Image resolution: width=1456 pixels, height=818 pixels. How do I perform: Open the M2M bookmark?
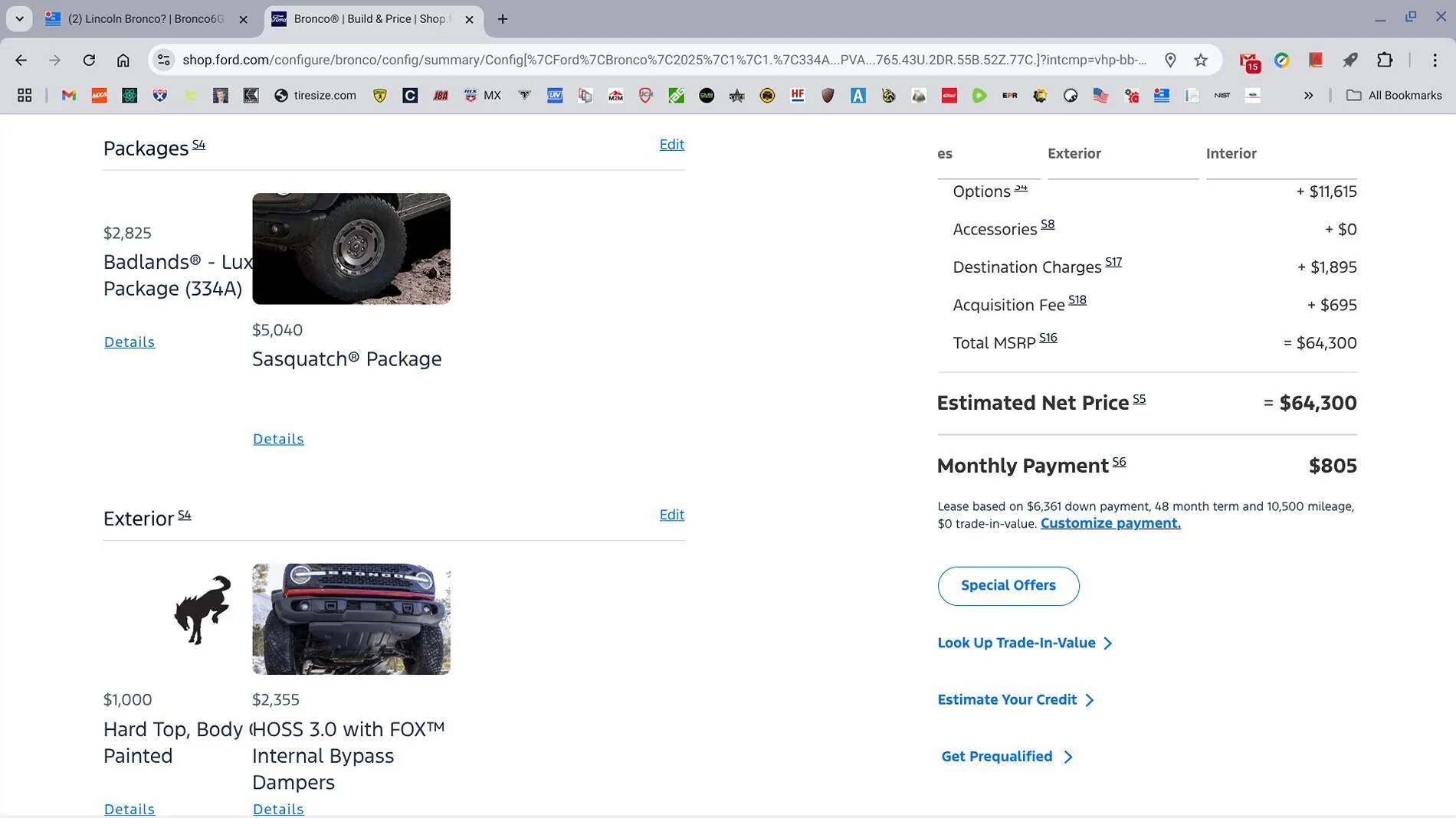[x=615, y=95]
